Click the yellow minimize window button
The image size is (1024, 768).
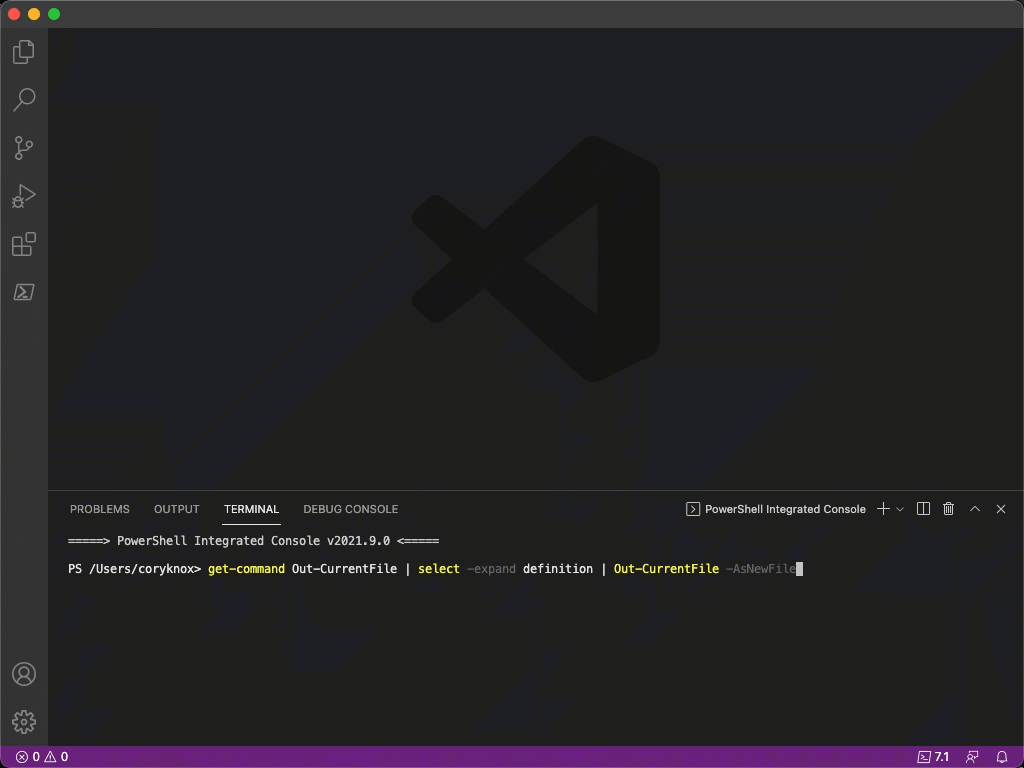[34, 14]
